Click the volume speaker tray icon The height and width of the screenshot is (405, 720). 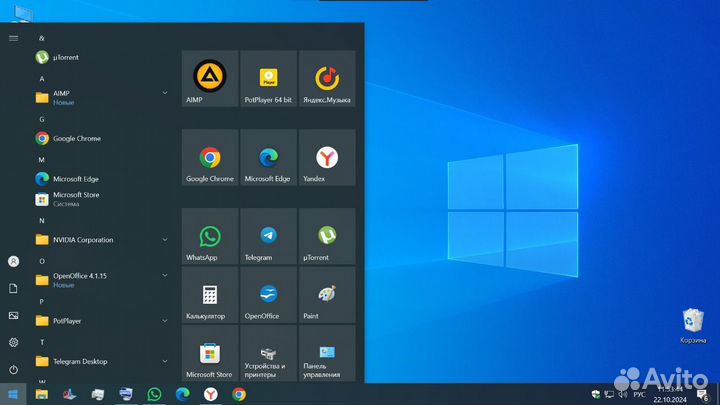coord(623,394)
